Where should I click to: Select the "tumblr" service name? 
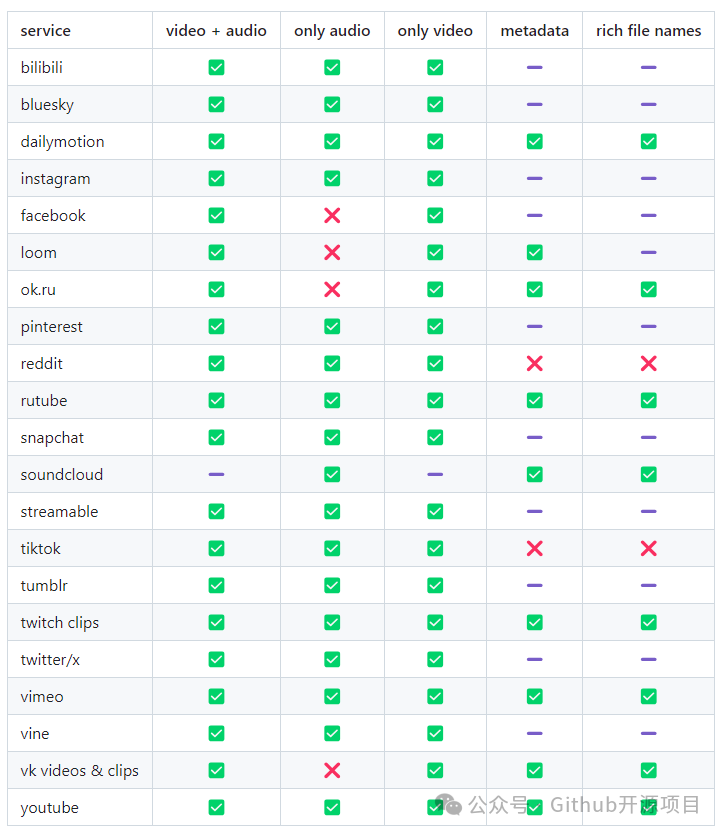pos(44,586)
